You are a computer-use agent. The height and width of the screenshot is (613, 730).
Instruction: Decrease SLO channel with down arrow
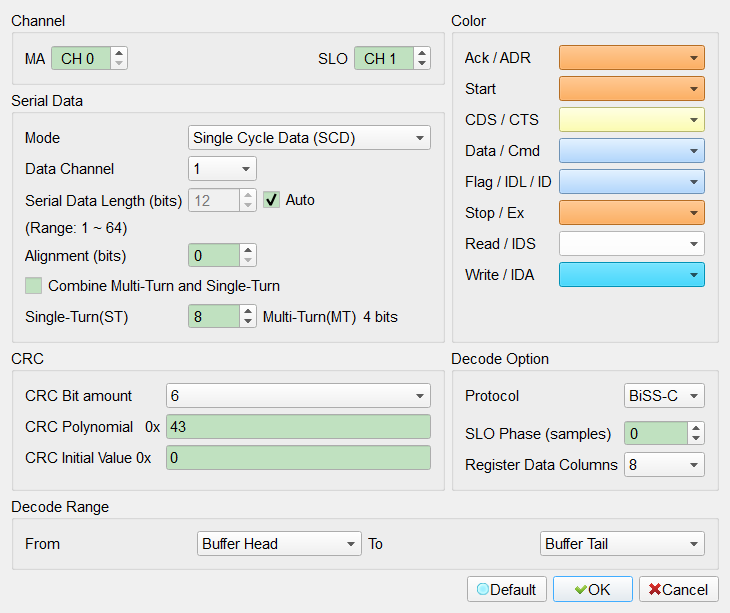click(x=422, y=64)
